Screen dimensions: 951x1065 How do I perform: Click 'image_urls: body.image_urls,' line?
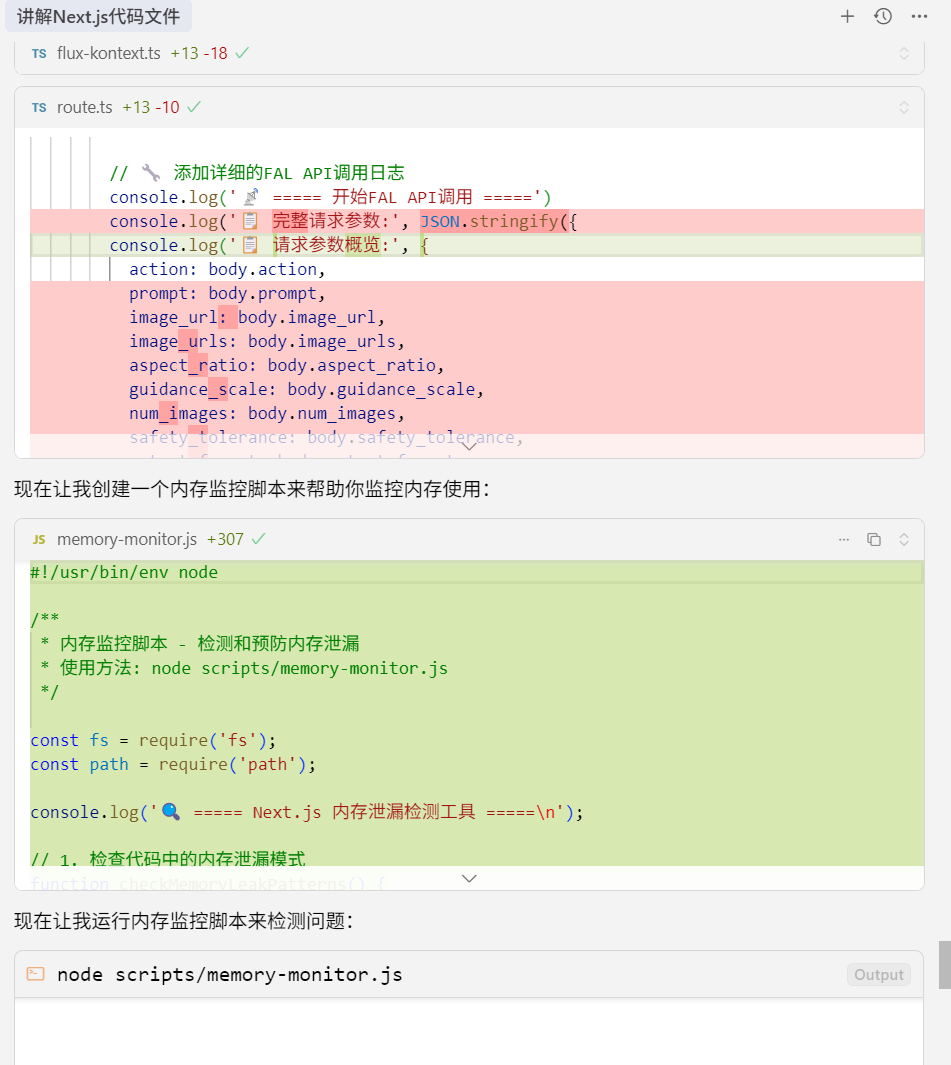click(267, 342)
